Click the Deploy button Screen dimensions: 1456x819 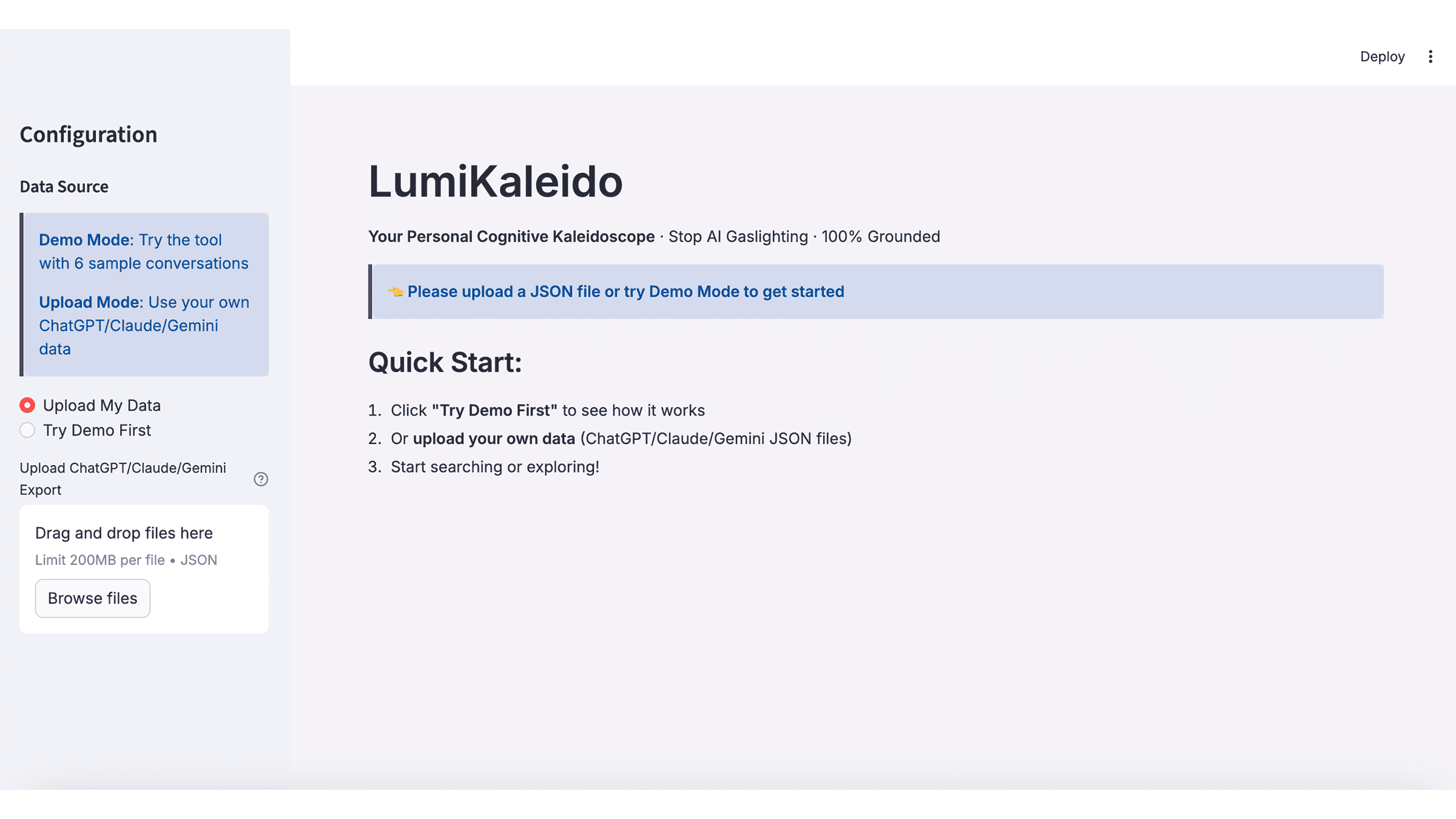(1382, 56)
